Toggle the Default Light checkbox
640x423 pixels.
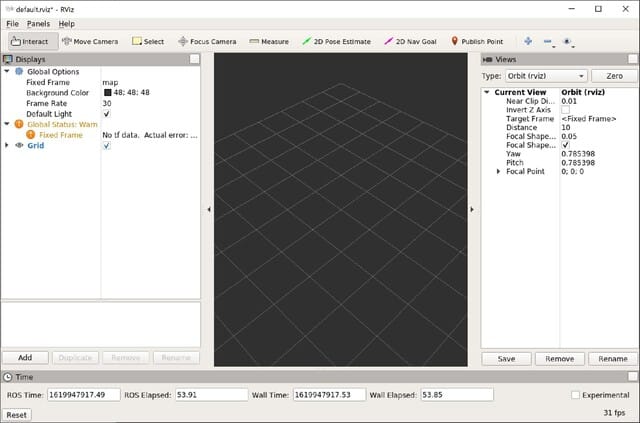[x=107, y=114]
